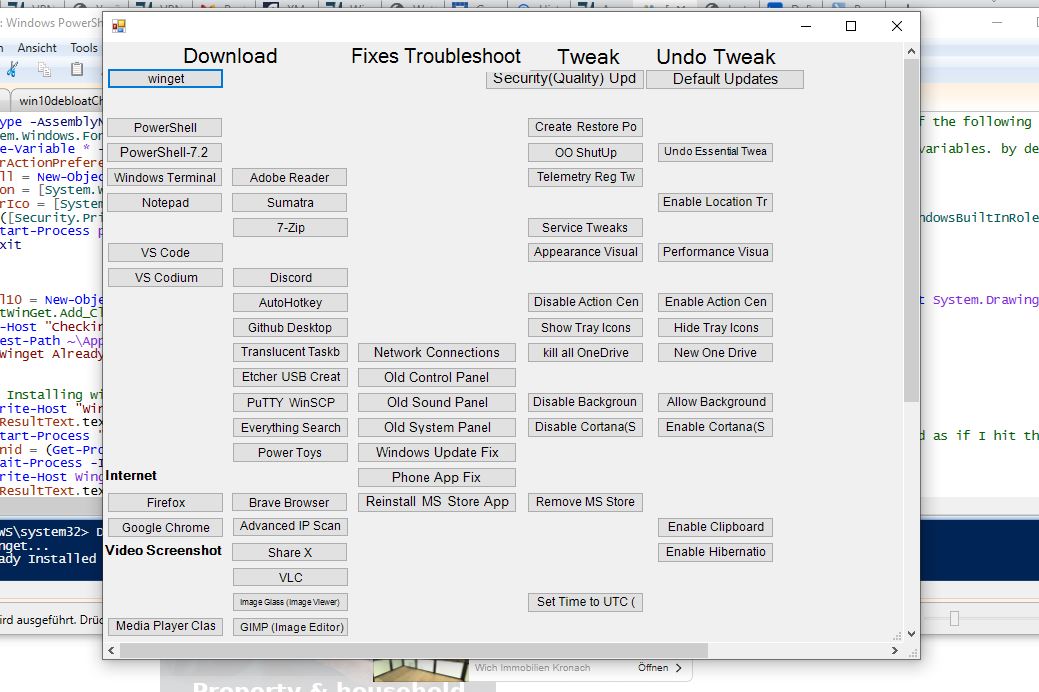
Task: Install Power Toys
Action: pos(290,453)
